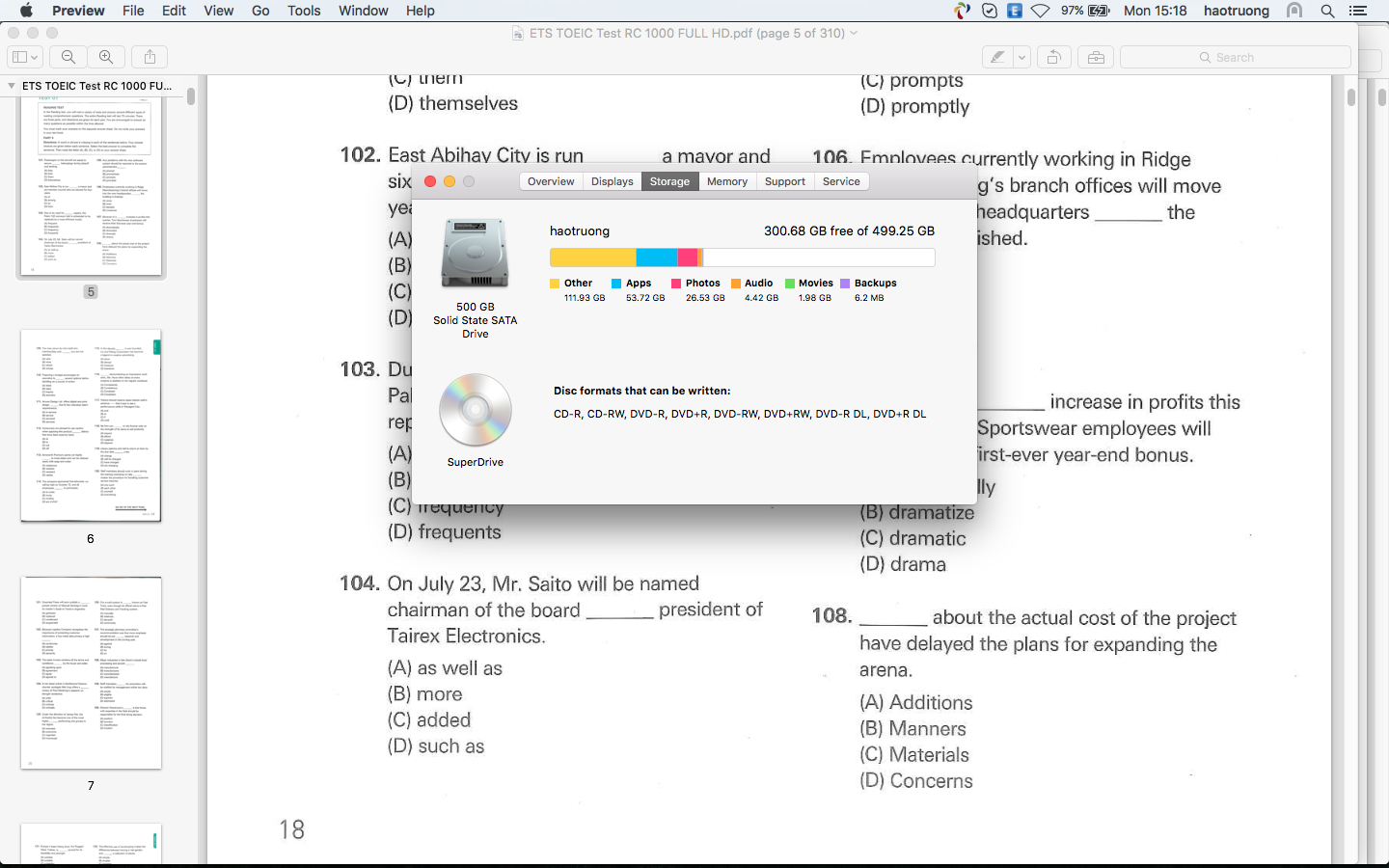Open the File menu
The width and height of the screenshot is (1389, 868).
point(133,11)
